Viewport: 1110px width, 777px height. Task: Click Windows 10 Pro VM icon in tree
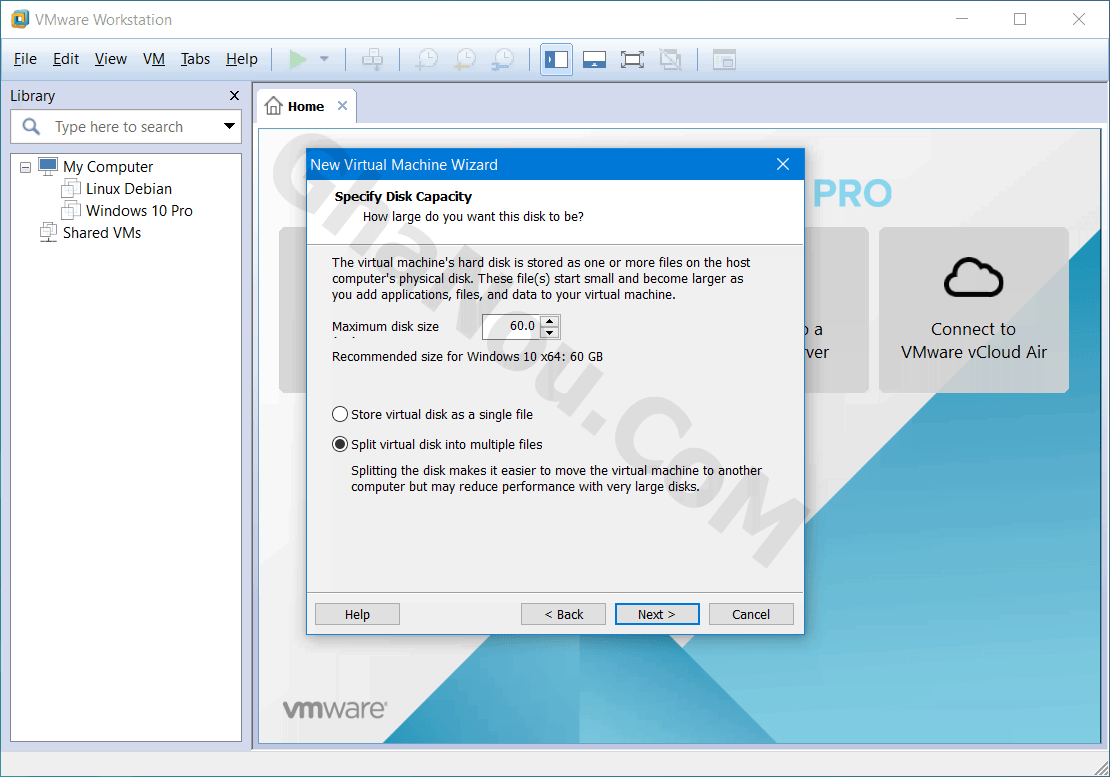tap(71, 210)
